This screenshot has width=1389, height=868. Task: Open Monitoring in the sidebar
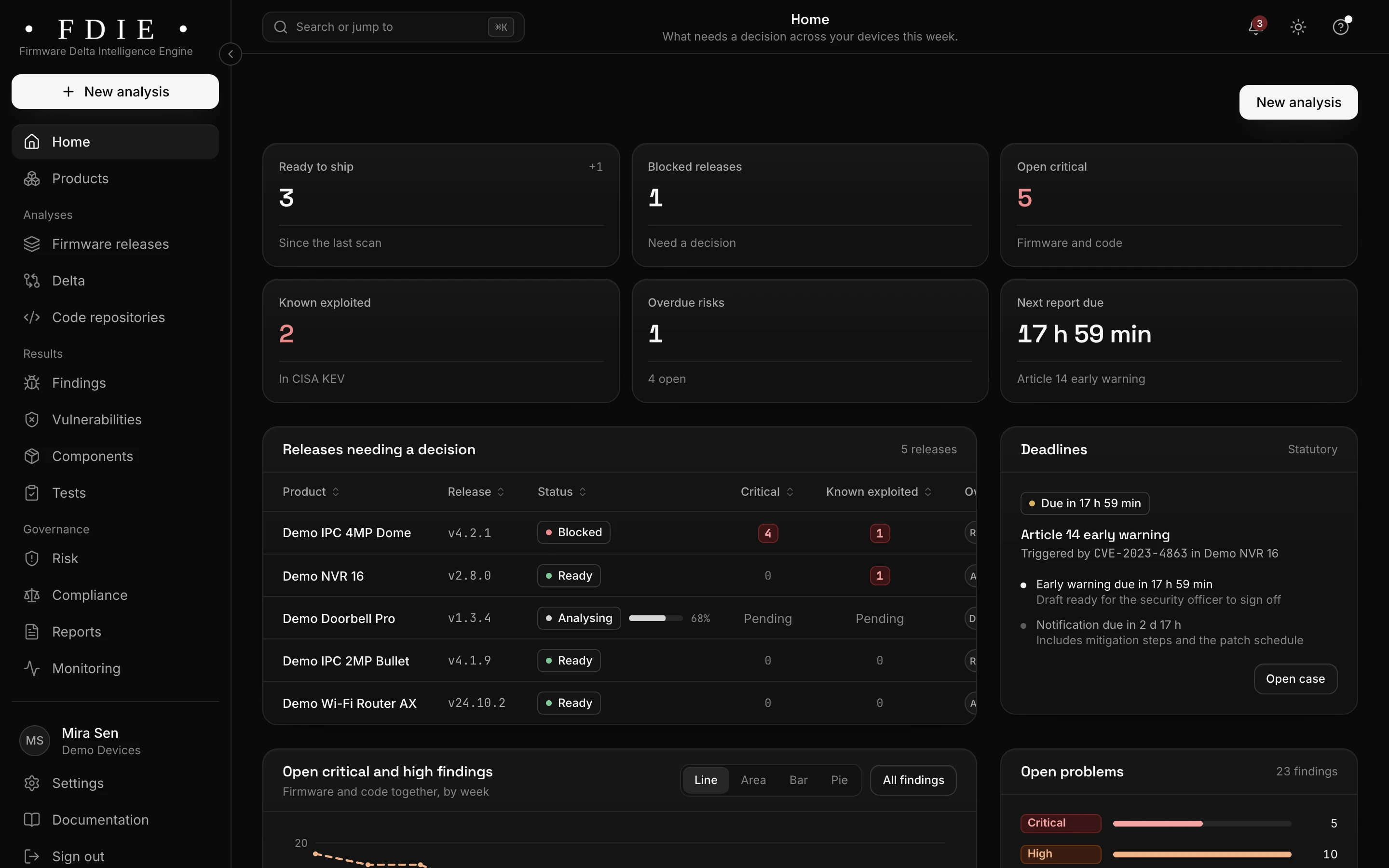115,669
